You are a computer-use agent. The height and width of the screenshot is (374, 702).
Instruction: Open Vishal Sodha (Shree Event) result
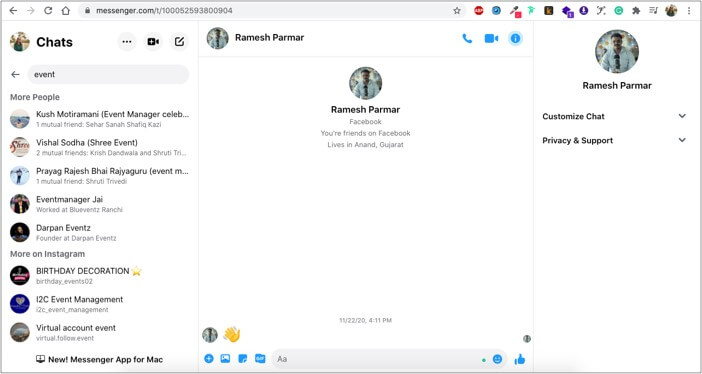coord(99,147)
